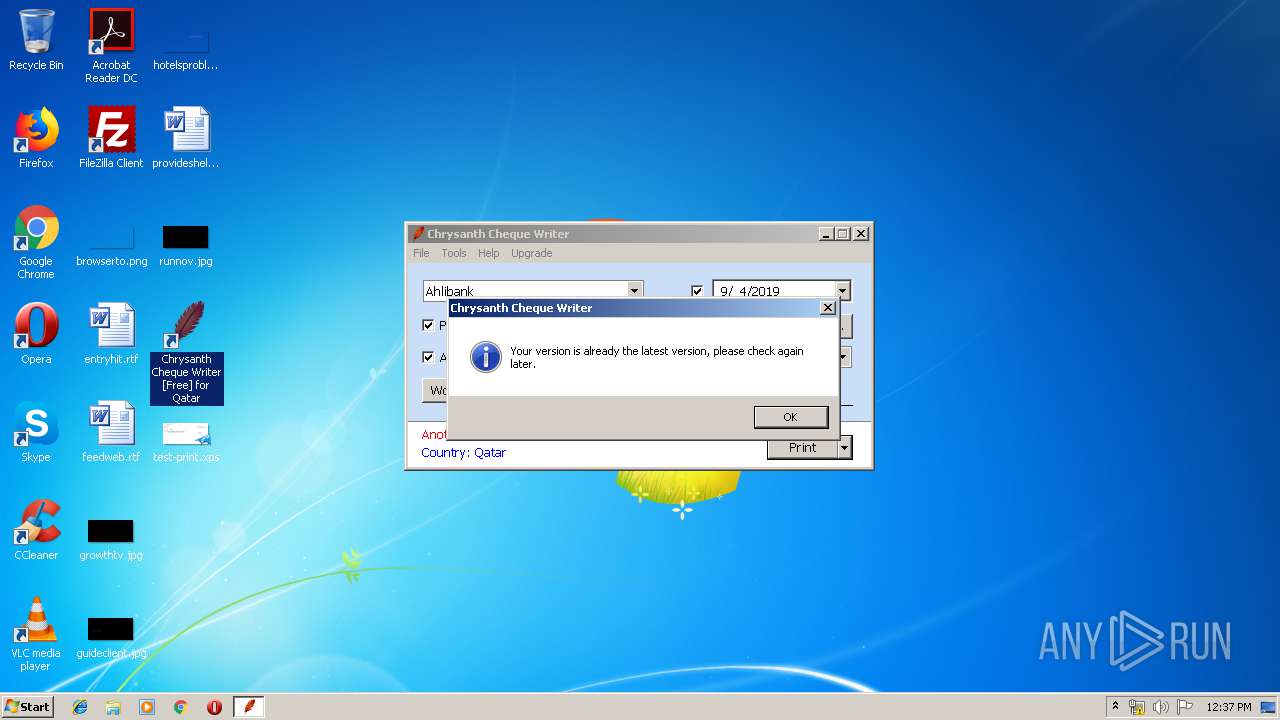
Task: Click OK in the version dialog
Action: (x=790, y=417)
